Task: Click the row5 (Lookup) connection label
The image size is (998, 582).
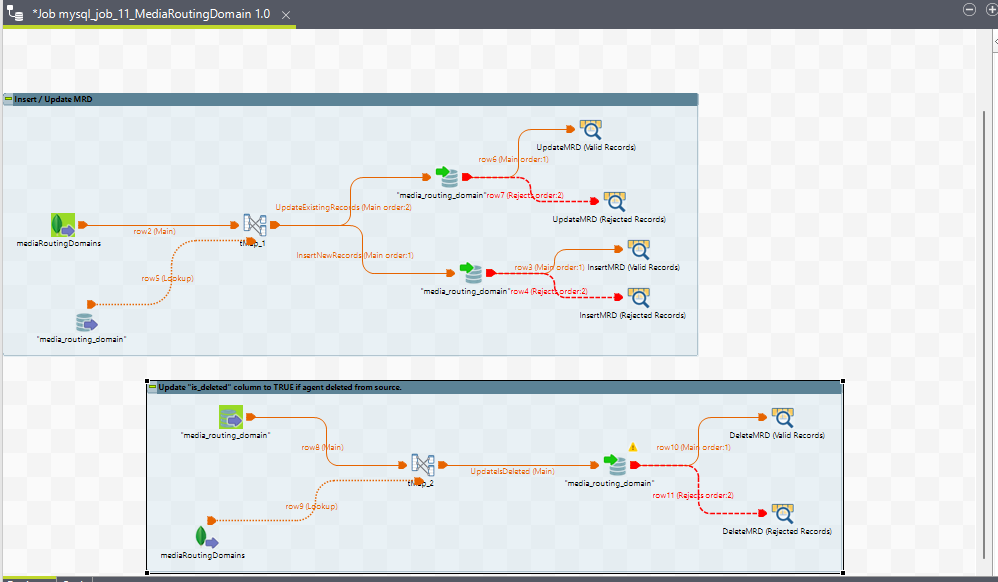Action: click(x=167, y=278)
